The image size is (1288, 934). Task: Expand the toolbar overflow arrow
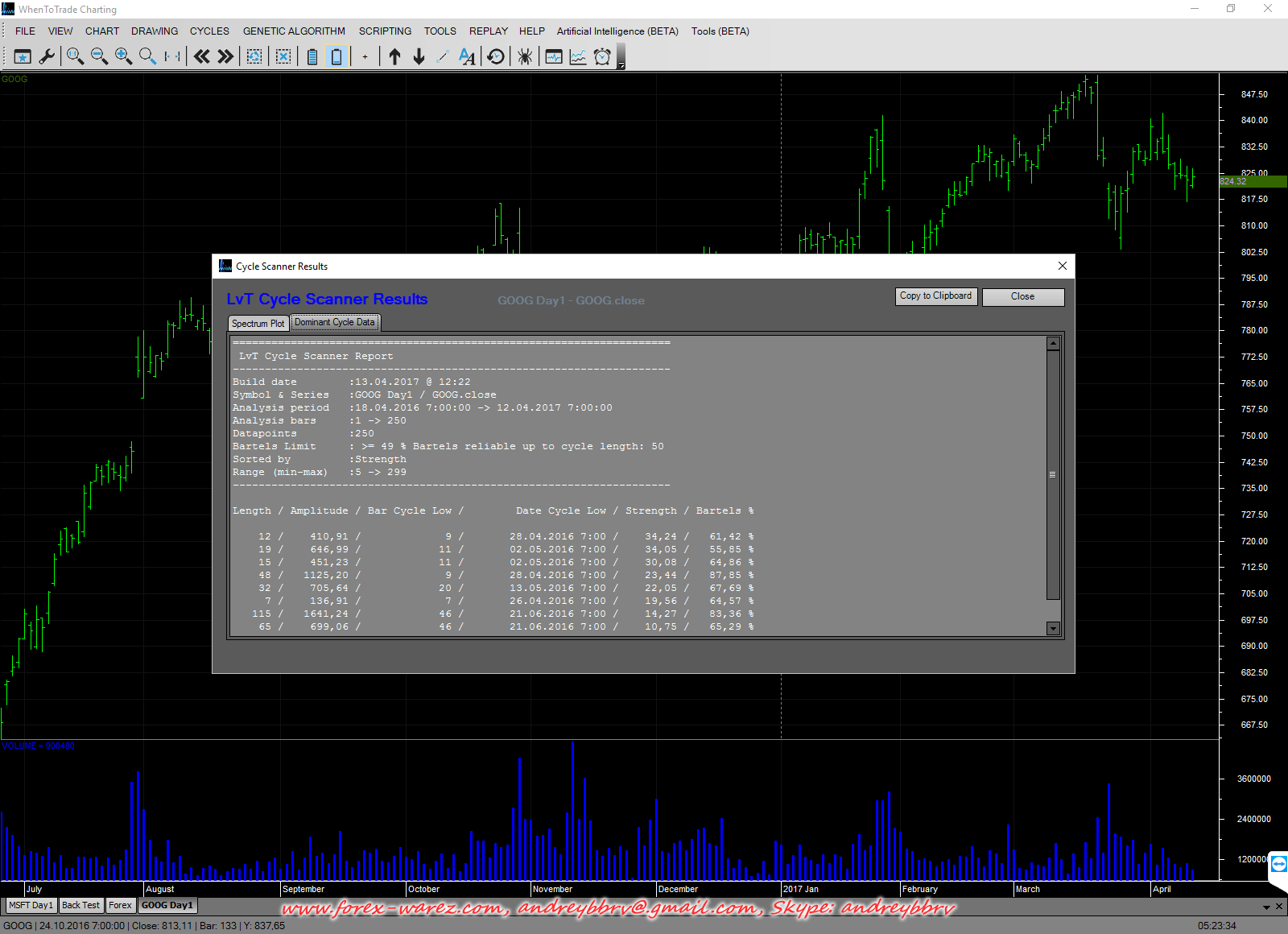pos(621,65)
